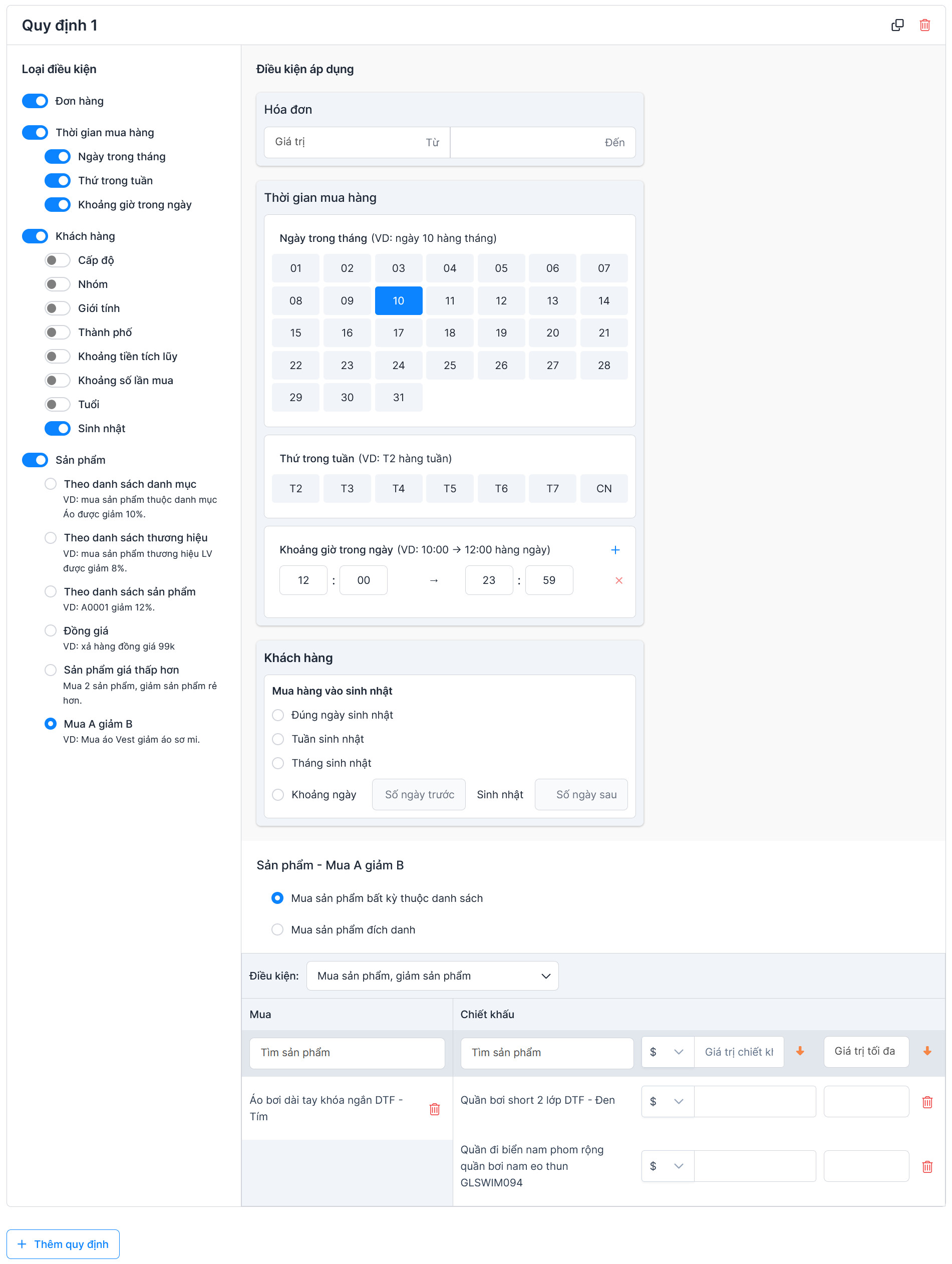
Task: Click the Thêm quy định button
Action: pos(63,1244)
